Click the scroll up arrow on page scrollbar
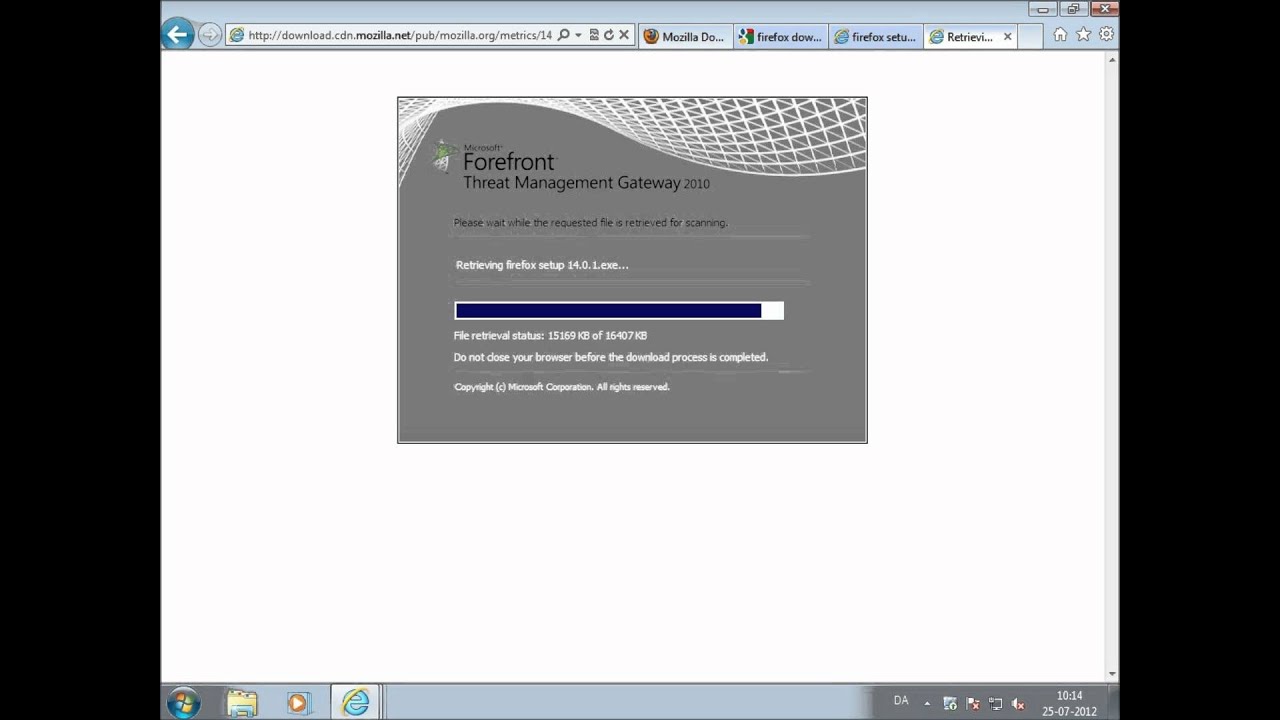Image resolution: width=1280 pixels, height=720 pixels. pyautogui.click(x=1112, y=60)
